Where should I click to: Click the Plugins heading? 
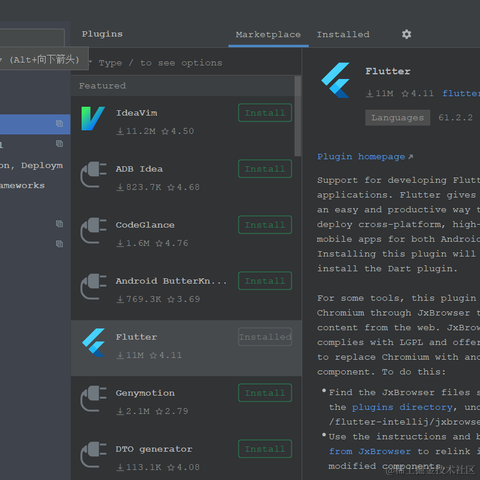pos(102,34)
